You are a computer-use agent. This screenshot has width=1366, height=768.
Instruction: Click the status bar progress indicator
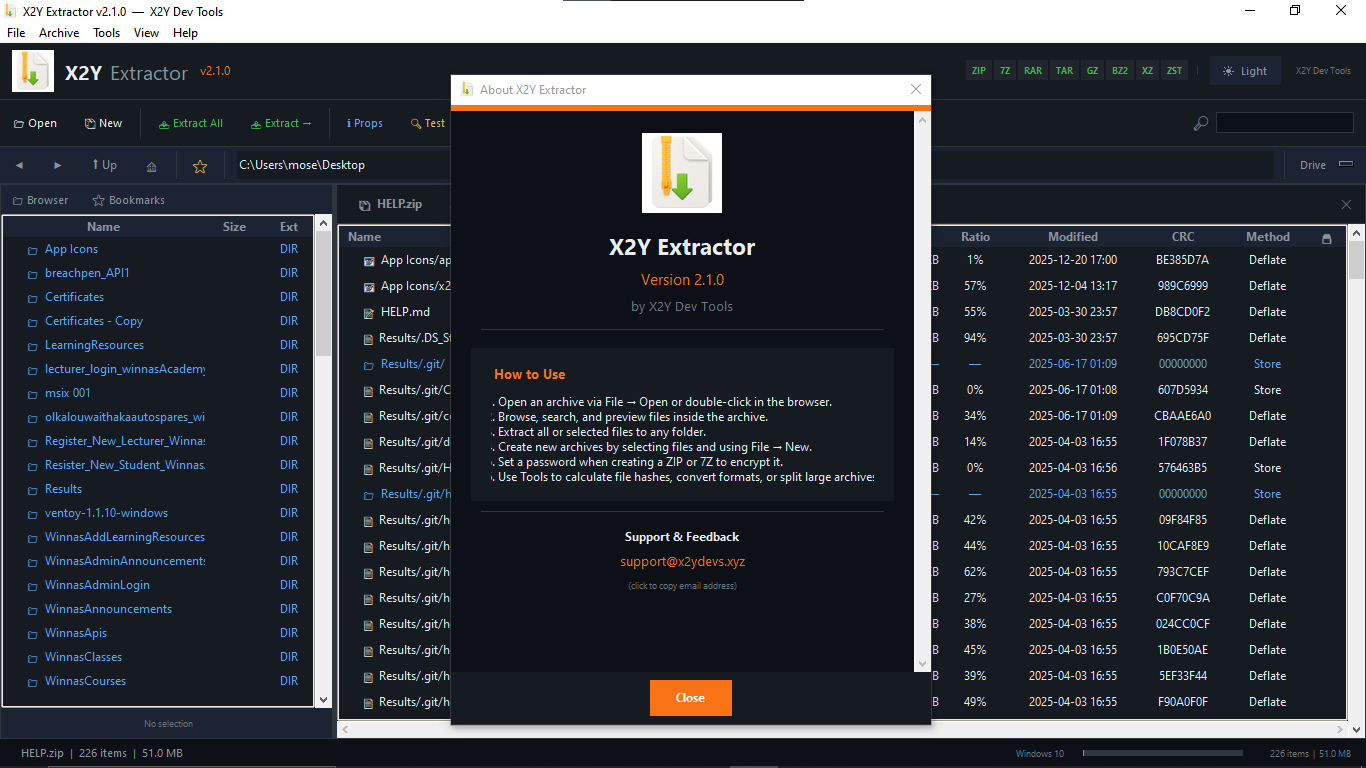[1163, 754]
